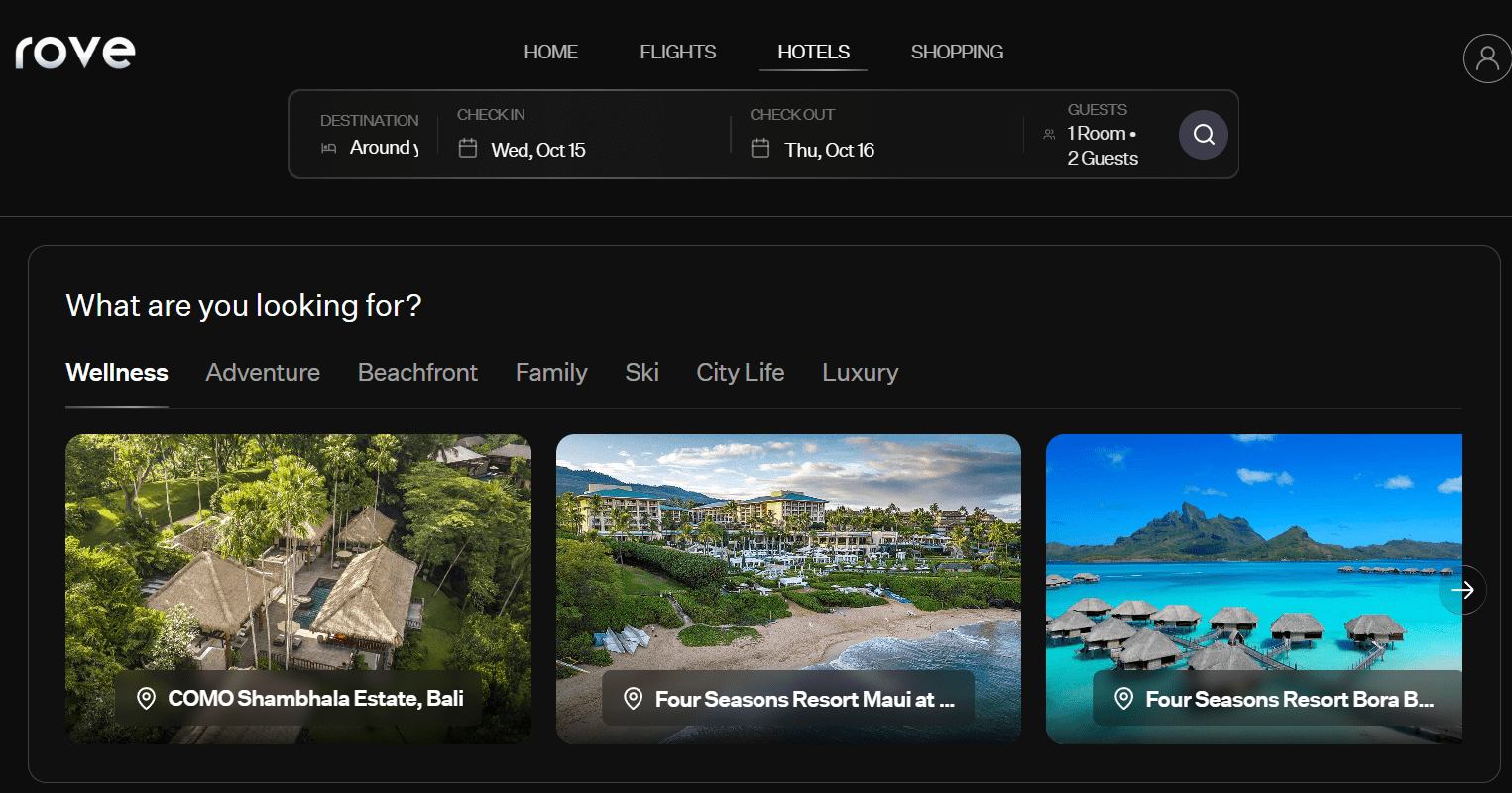This screenshot has width=1512, height=793.
Task: Click the destination input field
Action: [384, 148]
